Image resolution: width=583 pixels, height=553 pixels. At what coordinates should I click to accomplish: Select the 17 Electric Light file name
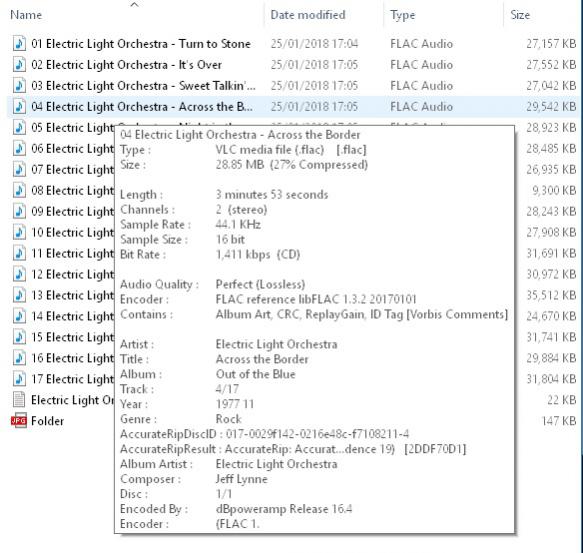click(x=73, y=379)
